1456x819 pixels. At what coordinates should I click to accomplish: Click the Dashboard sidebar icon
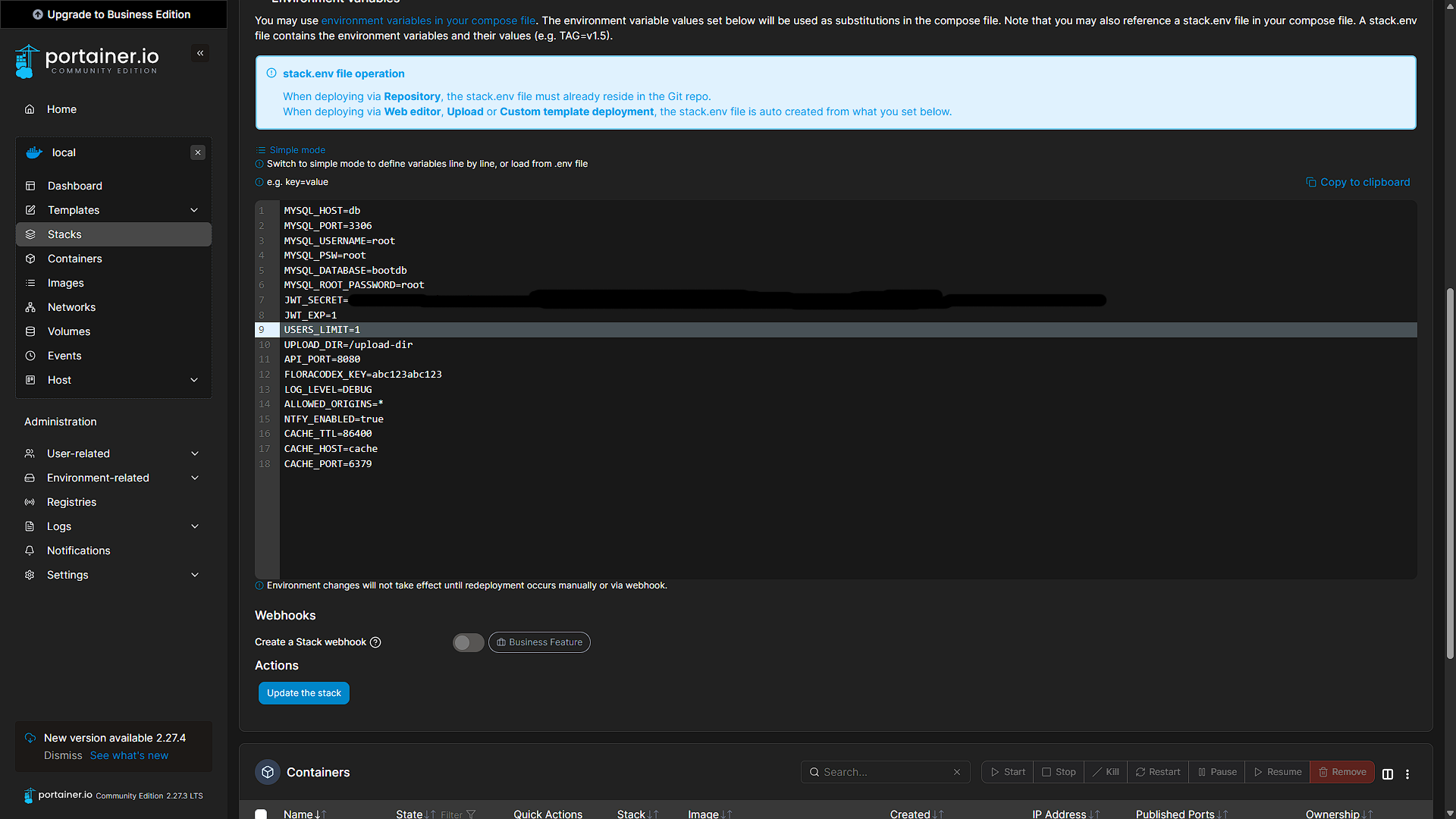coord(30,186)
